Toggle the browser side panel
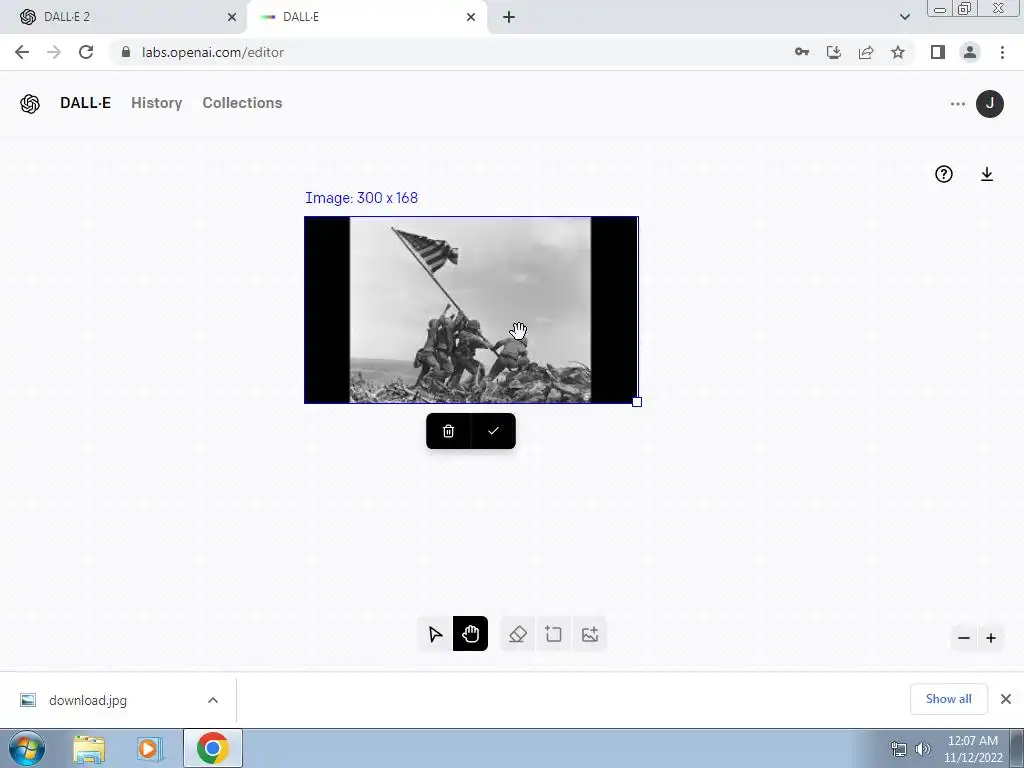The width and height of the screenshot is (1024, 768). point(938,52)
